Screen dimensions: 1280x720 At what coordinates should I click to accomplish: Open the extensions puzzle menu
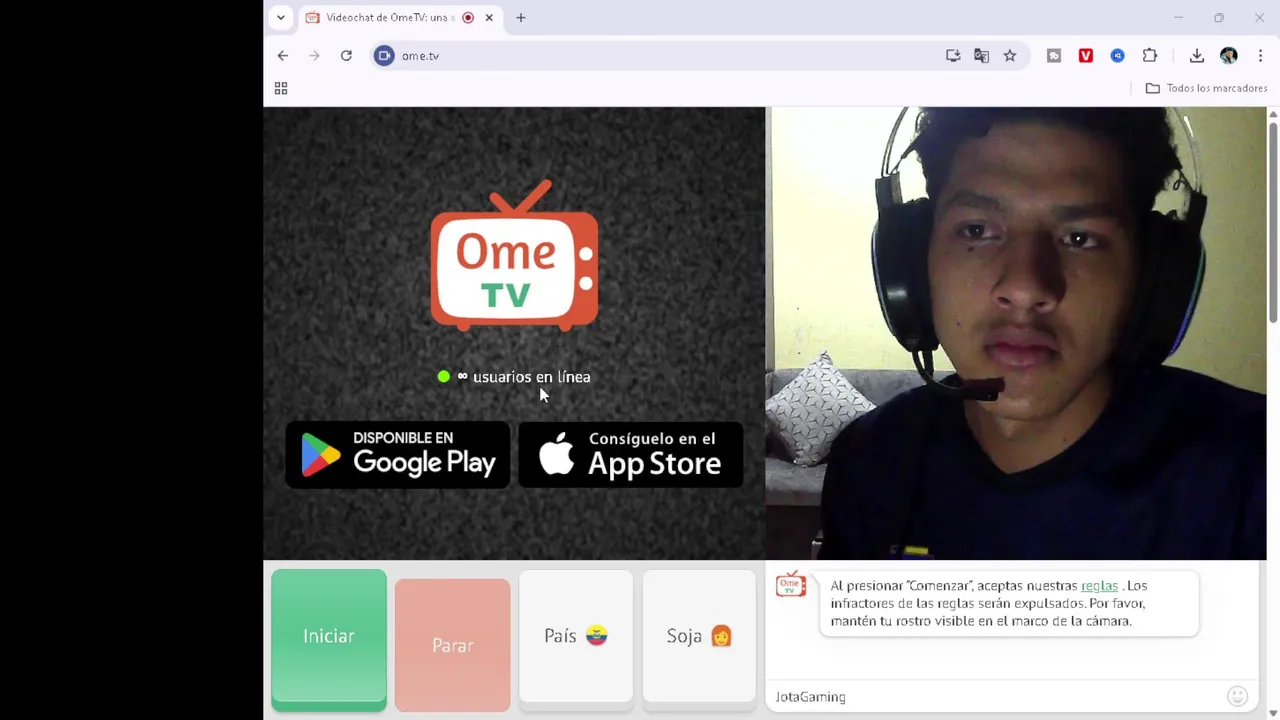click(x=1150, y=56)
